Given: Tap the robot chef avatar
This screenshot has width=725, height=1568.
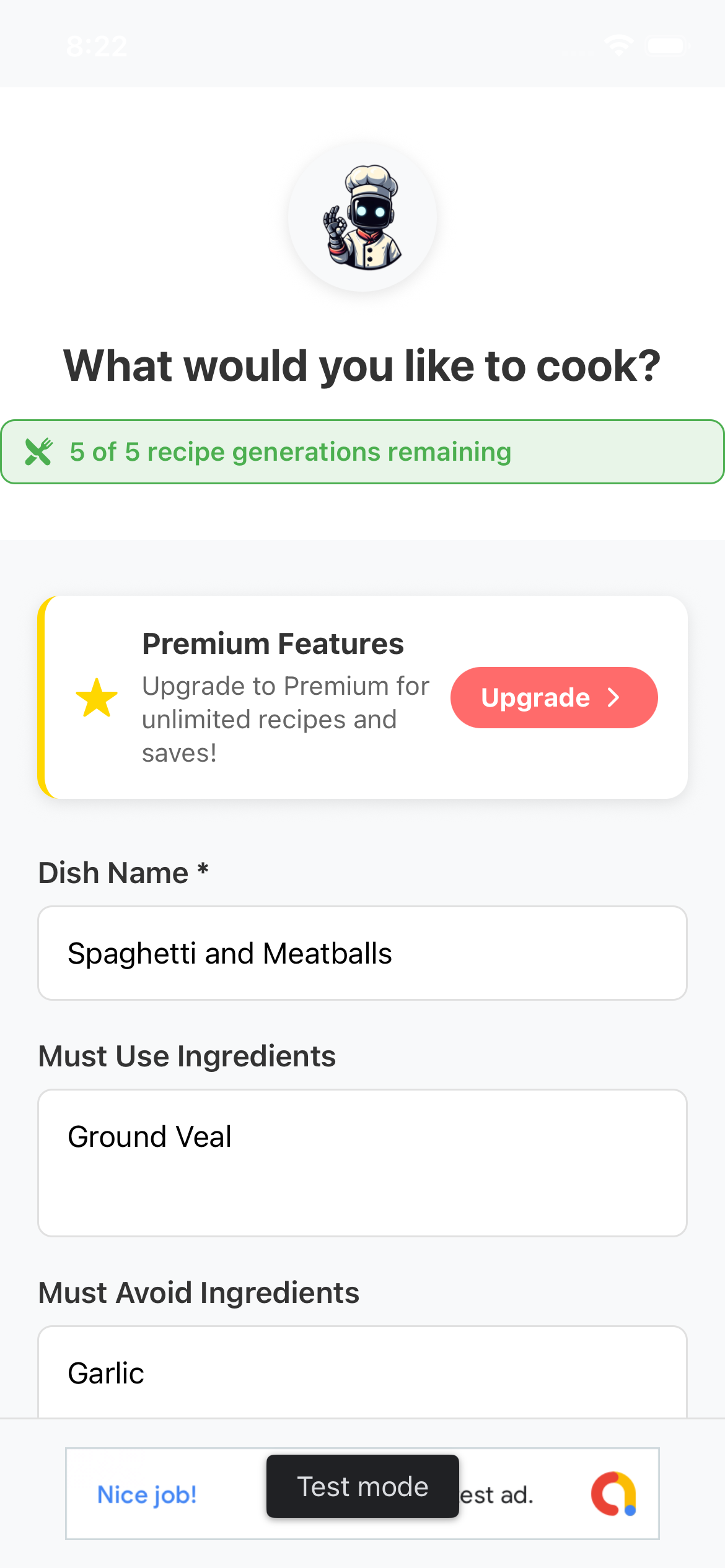Looking at the screenshot, I should point(362,217).
